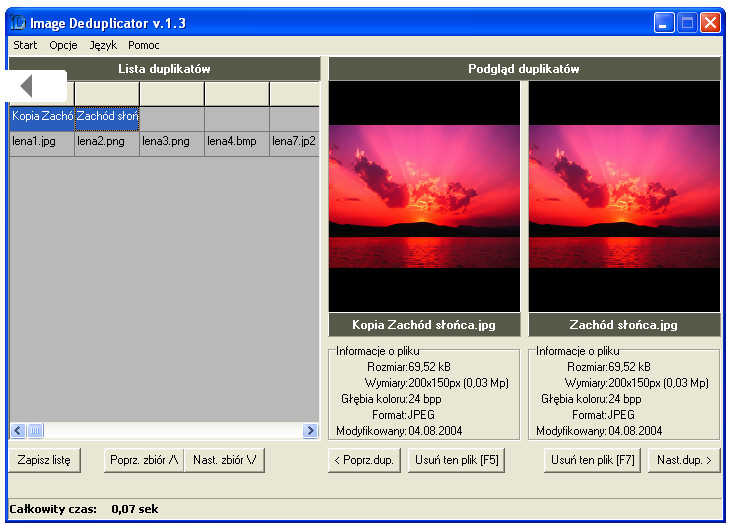The height and width of the screenshot is (527, 731).
Task: Open the Start menu item
Action: coord(25,45)
